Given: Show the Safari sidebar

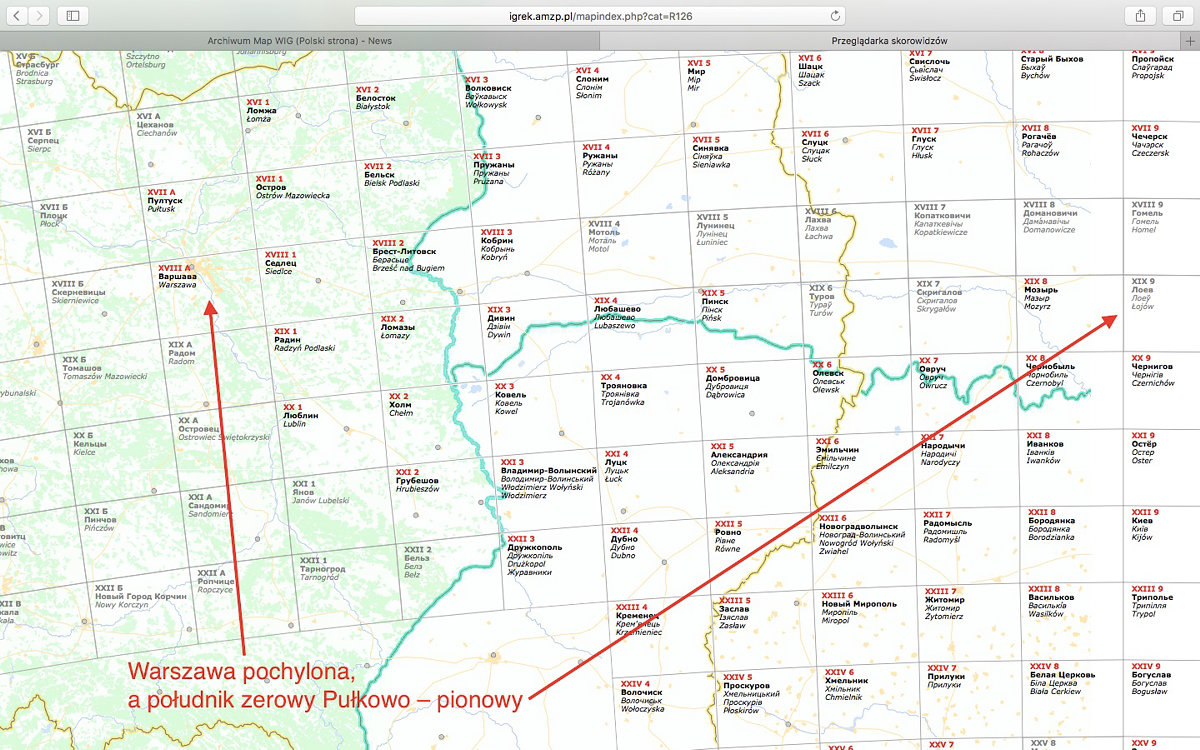Looking at the screenshot, I should [72, 15].
